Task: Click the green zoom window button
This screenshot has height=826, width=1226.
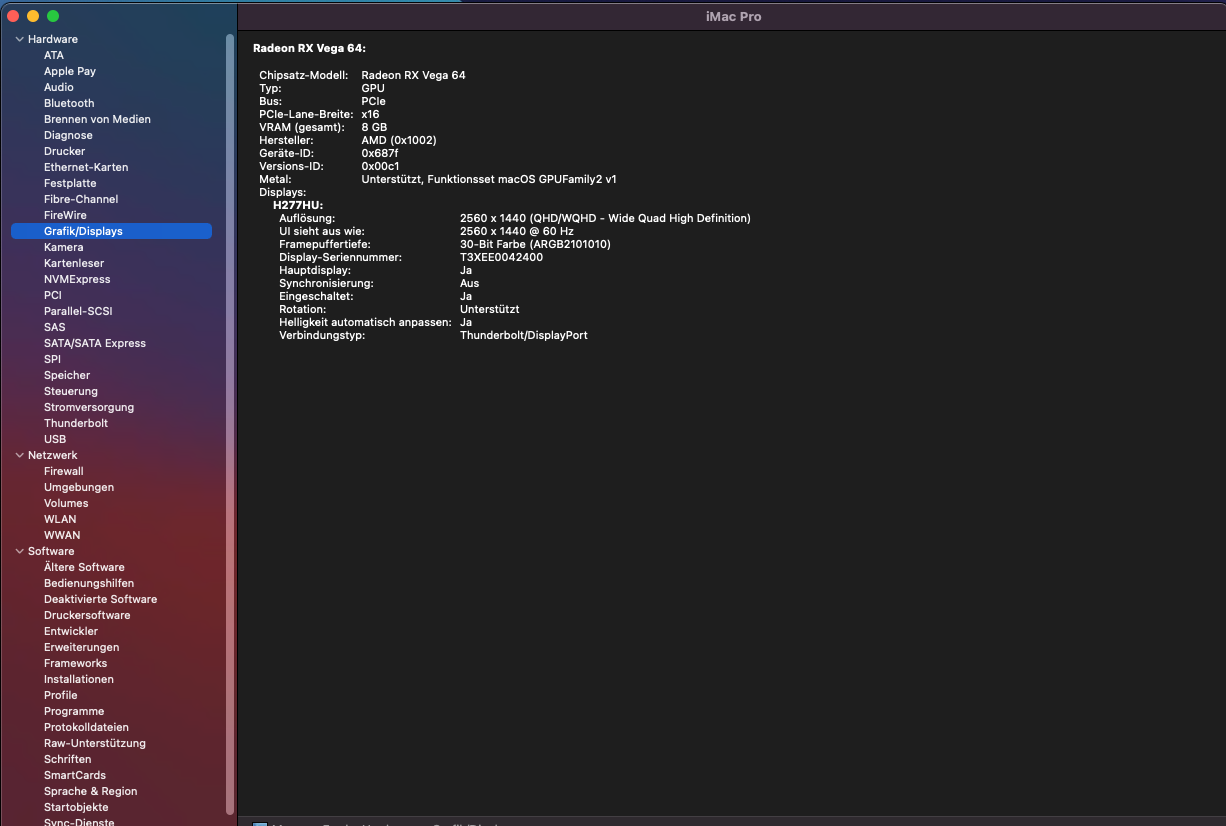Action: [53, 16]
